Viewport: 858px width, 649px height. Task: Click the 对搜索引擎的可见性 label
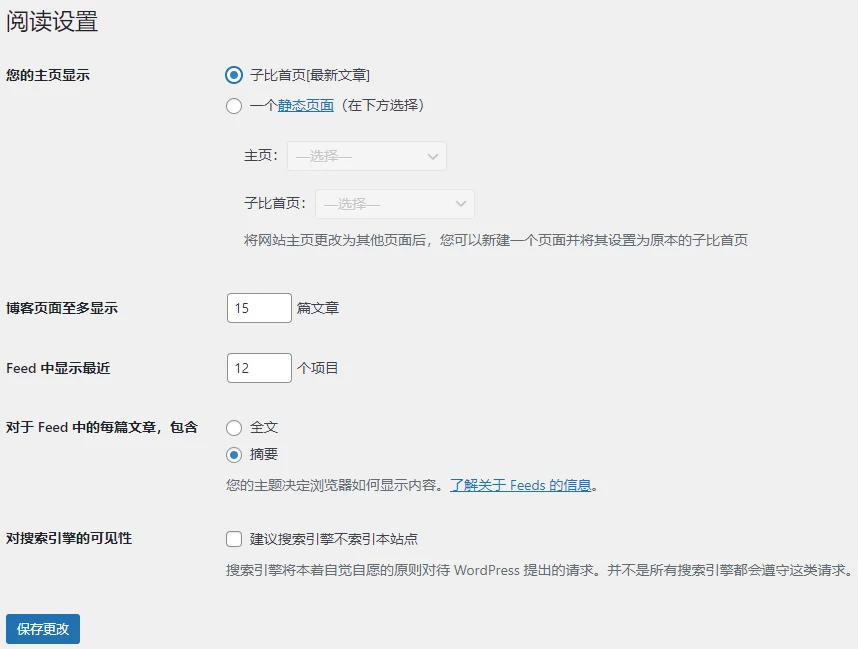69,538
